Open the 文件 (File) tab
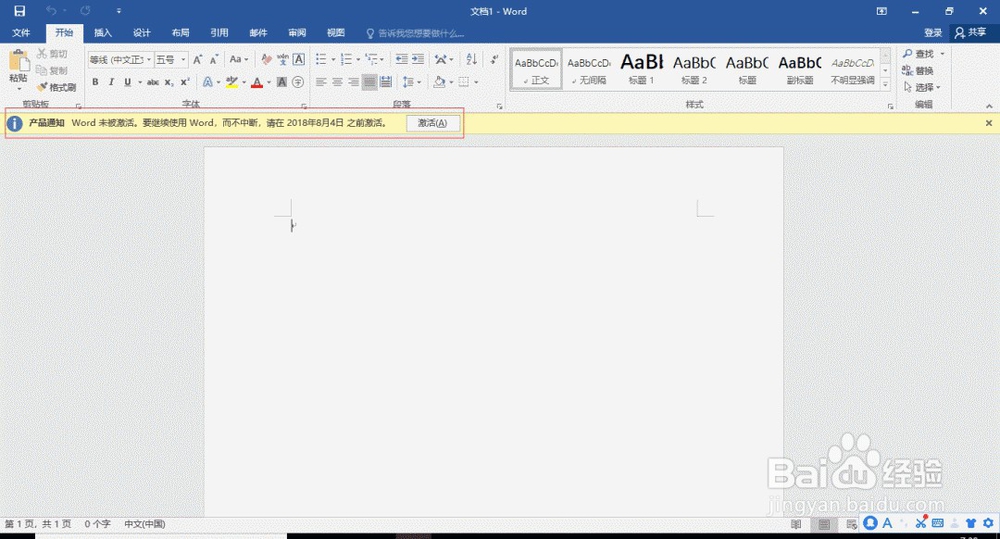 click(21, 33)
